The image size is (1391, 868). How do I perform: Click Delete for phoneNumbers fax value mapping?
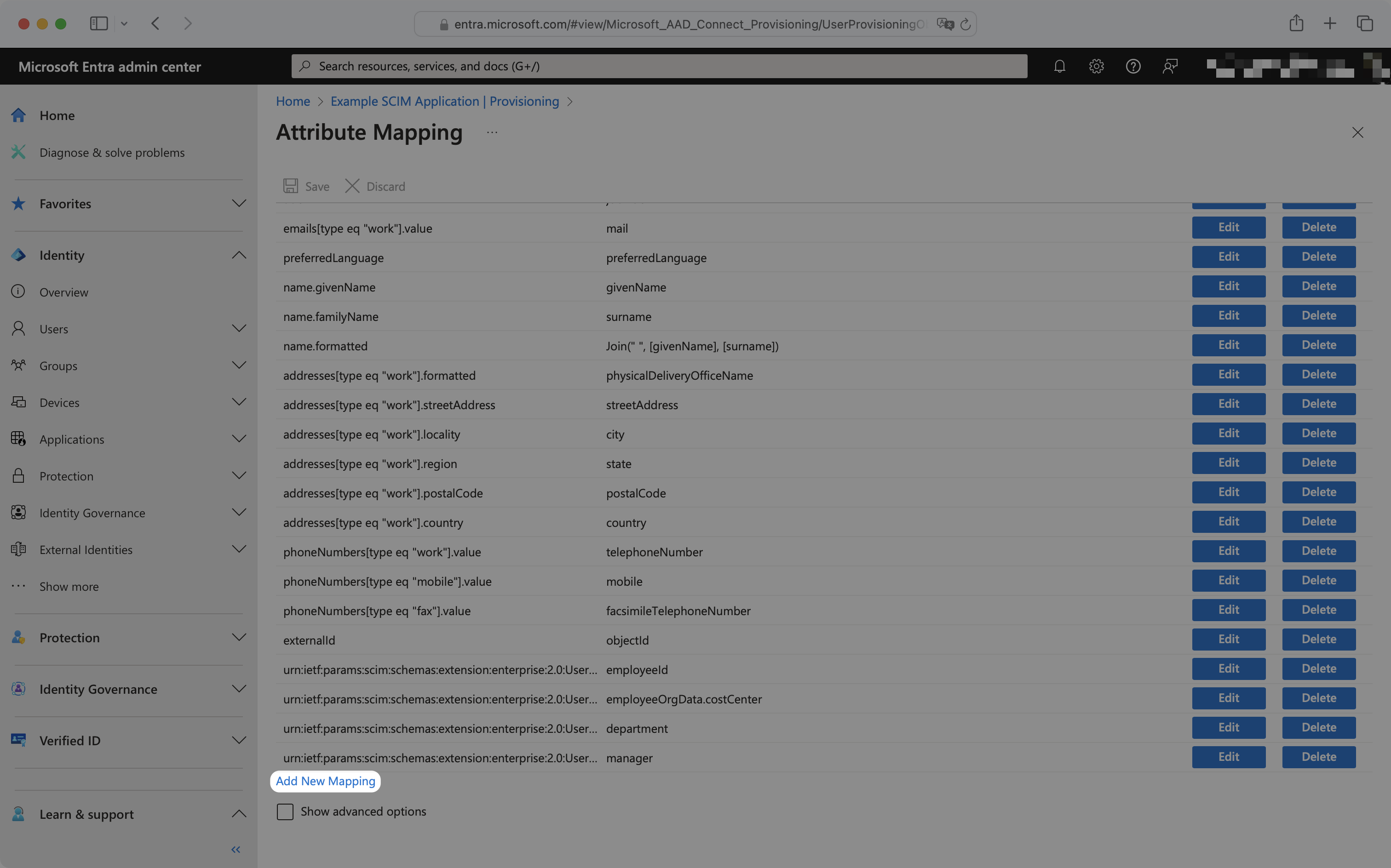(x=1317, y=609)
